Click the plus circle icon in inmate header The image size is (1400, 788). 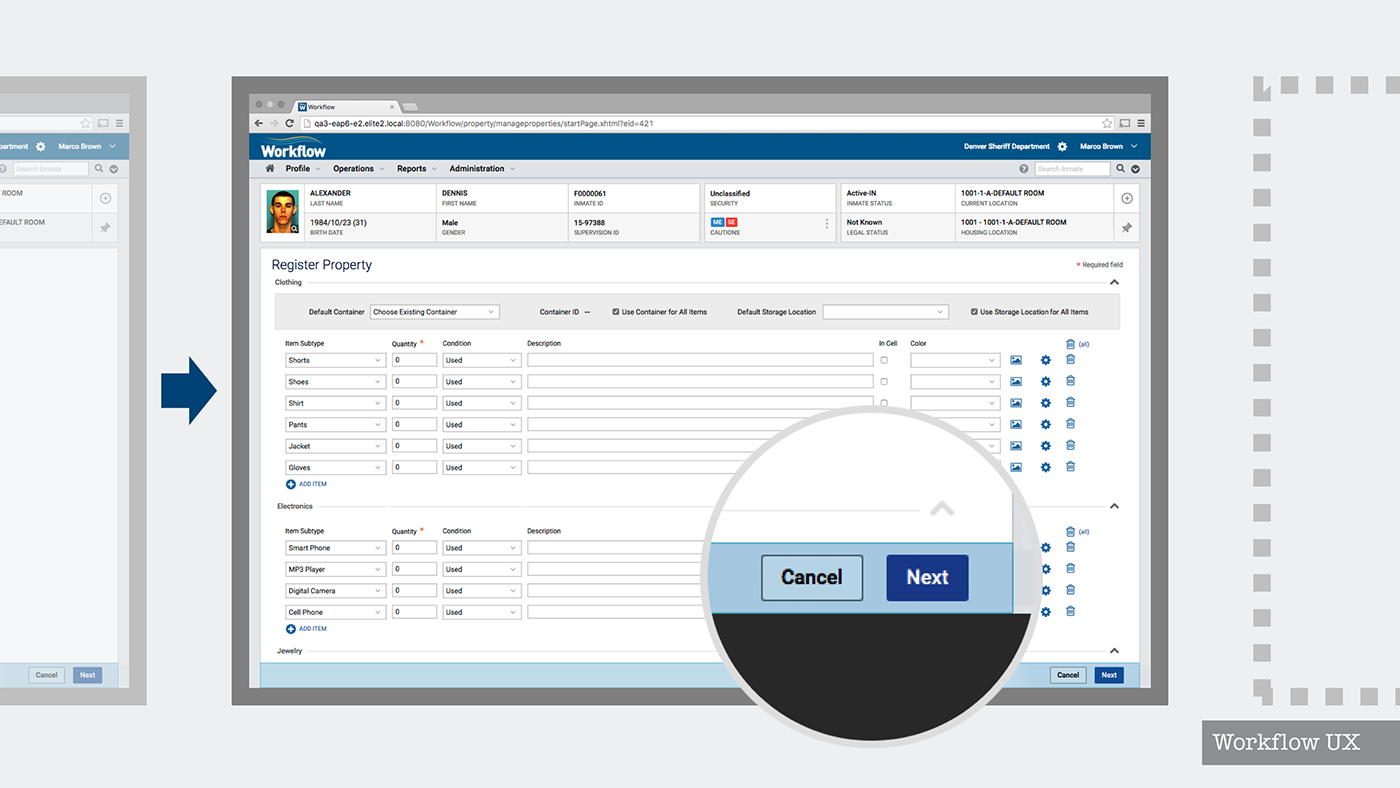1126,199
